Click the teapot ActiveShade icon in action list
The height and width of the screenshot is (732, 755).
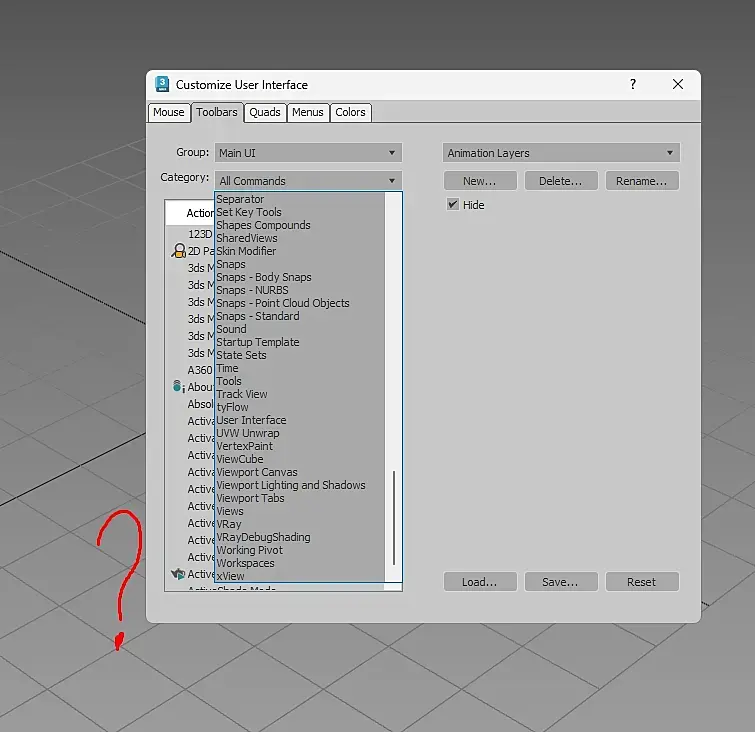click(x=178, y=574)
